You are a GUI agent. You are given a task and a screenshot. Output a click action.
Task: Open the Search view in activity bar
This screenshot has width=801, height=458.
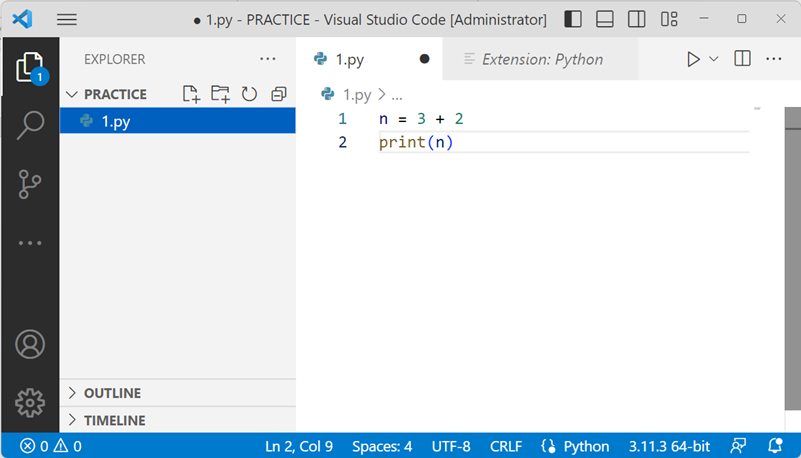[x=30, y=125]
